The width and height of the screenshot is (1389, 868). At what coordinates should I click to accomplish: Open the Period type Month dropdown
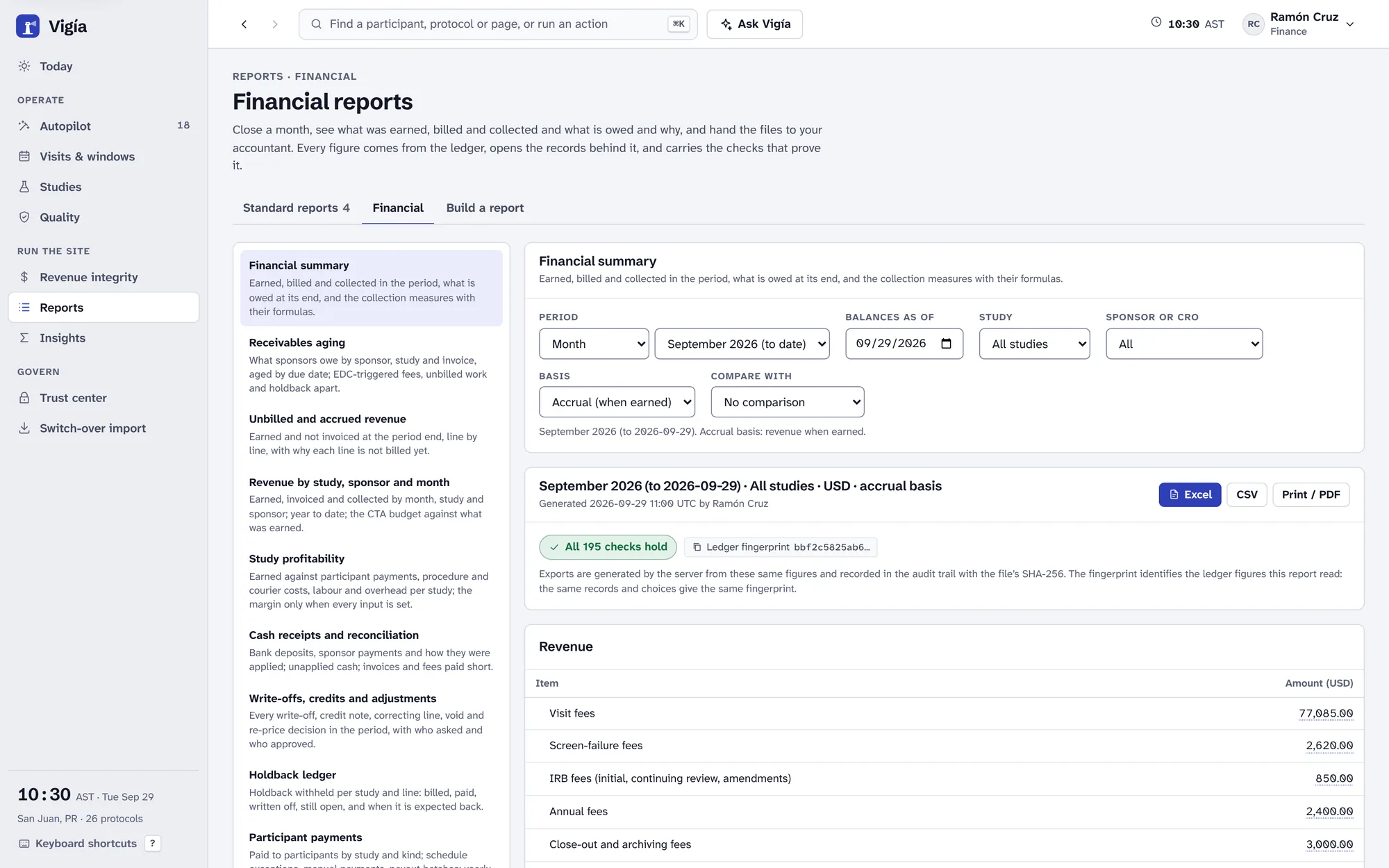[594, 344]
